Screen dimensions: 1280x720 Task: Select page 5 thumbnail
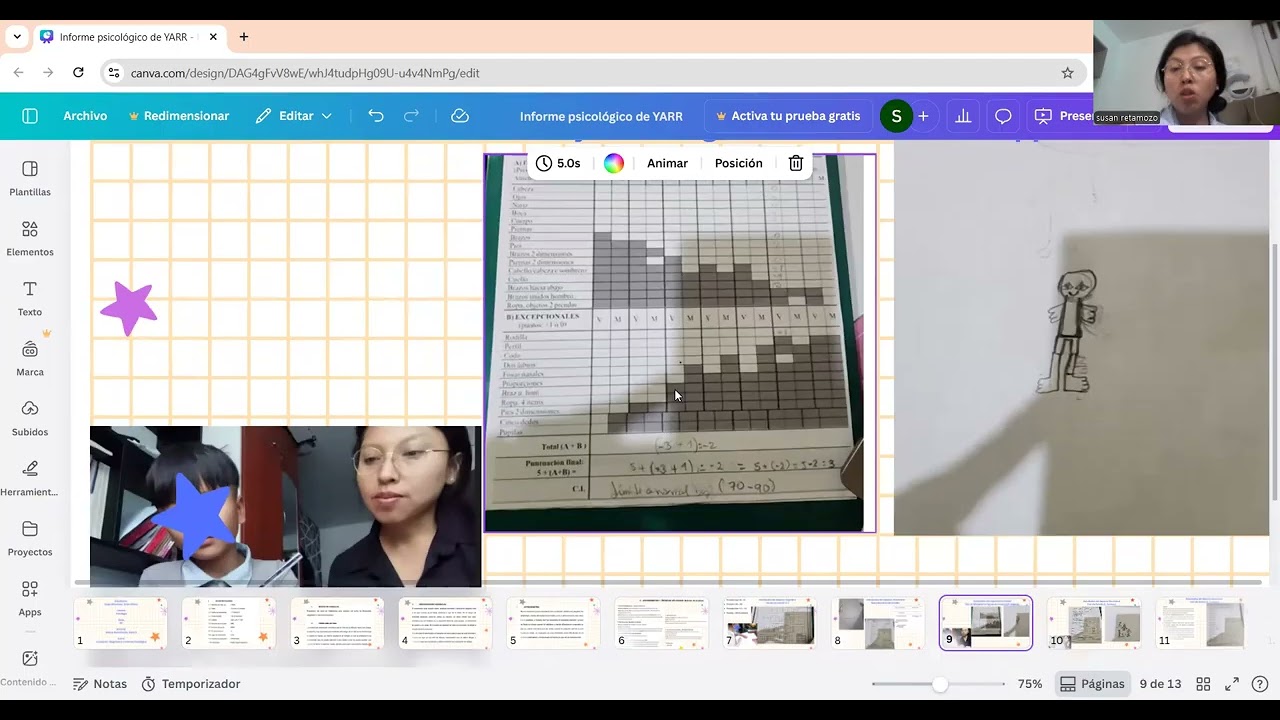pos(553,623)
